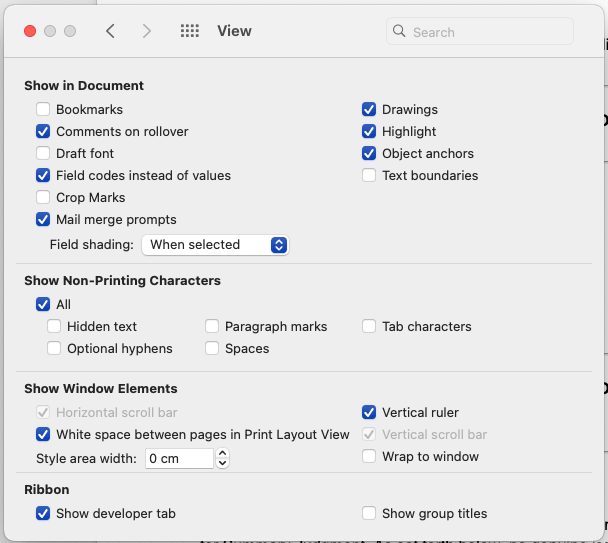The width and height of the screenshot is (608, 543).
Task: Tick the Wrap to window checkbox
Action: (369, 457)
